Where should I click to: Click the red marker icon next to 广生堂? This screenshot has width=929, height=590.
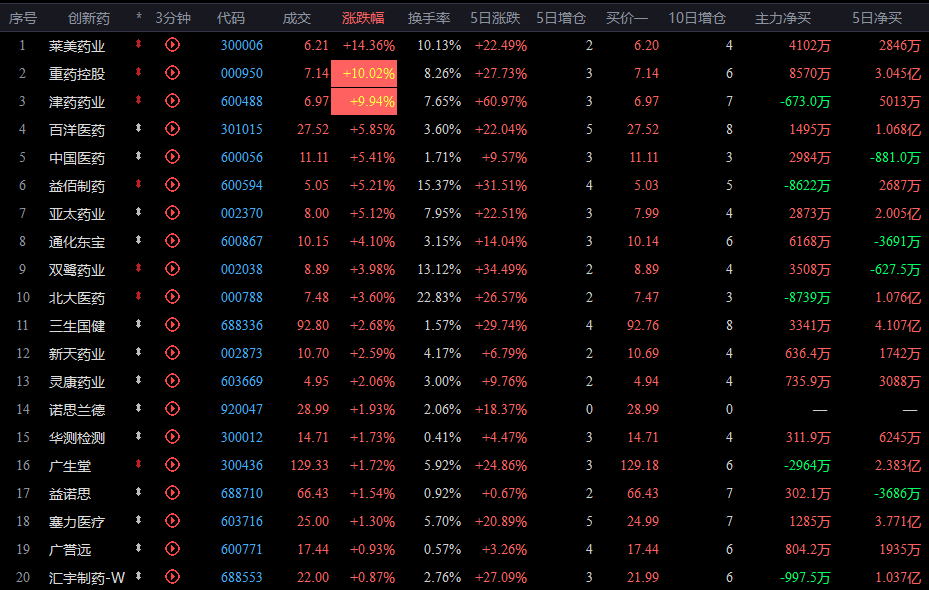coord(139,465)
